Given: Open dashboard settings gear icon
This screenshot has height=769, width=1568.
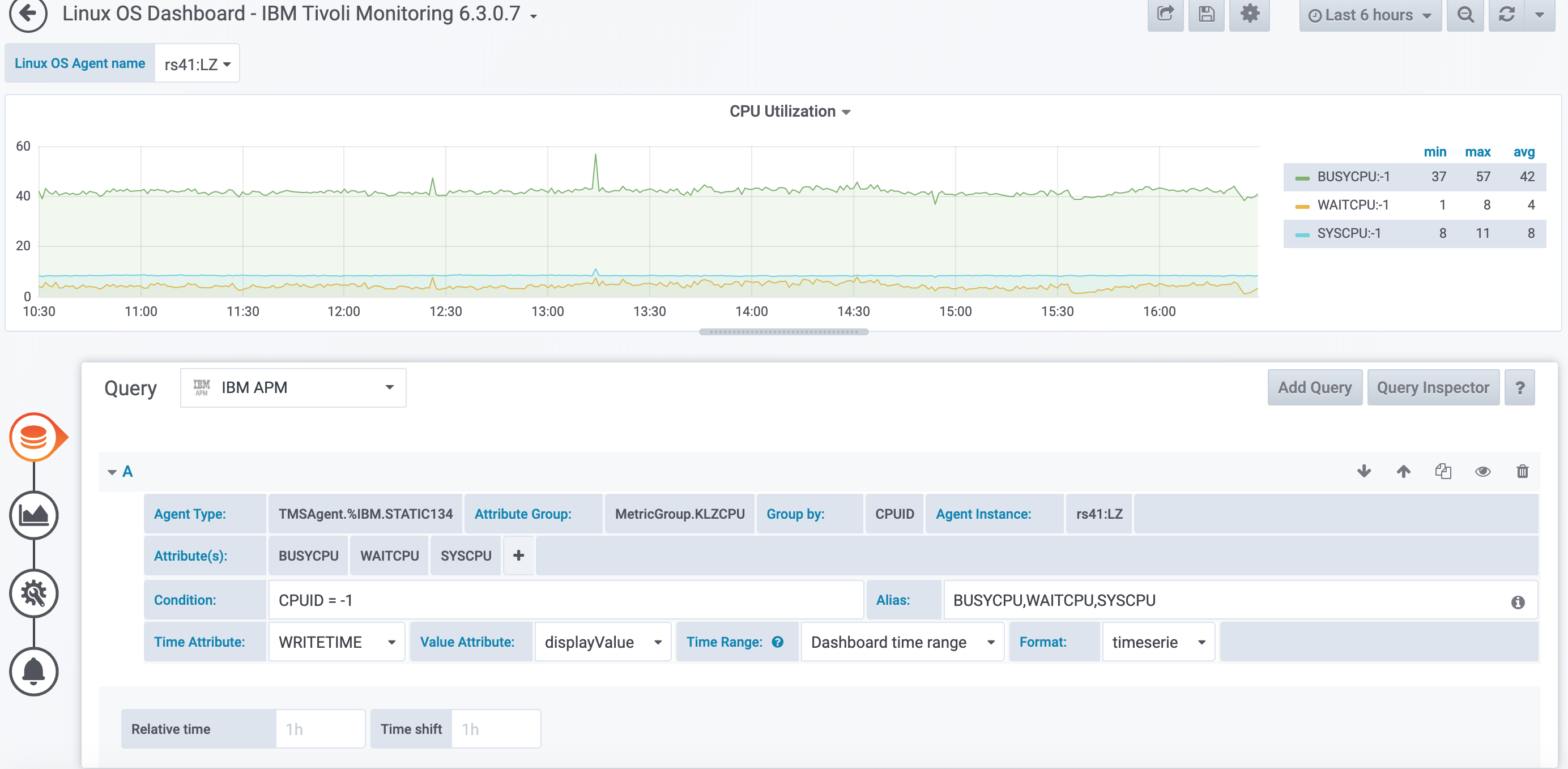Looking at the screenshot, I should pos(1249,14).
